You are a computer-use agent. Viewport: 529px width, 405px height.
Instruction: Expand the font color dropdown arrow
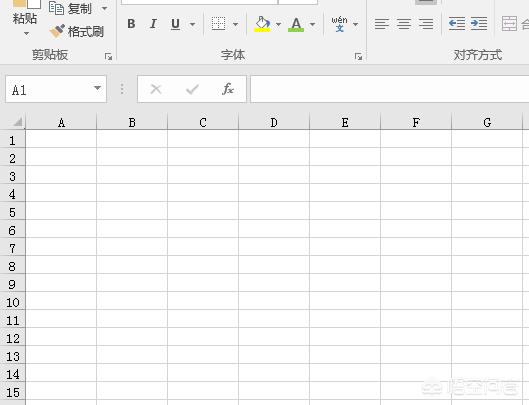click(x=312, y=24)
